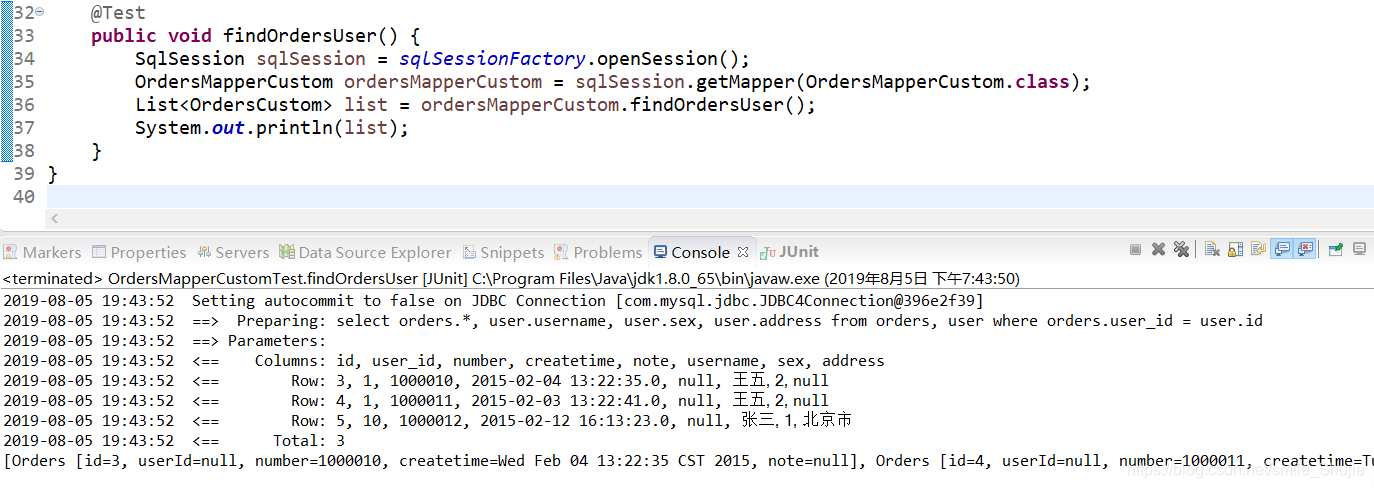The height and width of the screenshot is (488, 1374).
Task: Click the console Row starting with 3, 1, 1000010
Action: click(416, 380)
